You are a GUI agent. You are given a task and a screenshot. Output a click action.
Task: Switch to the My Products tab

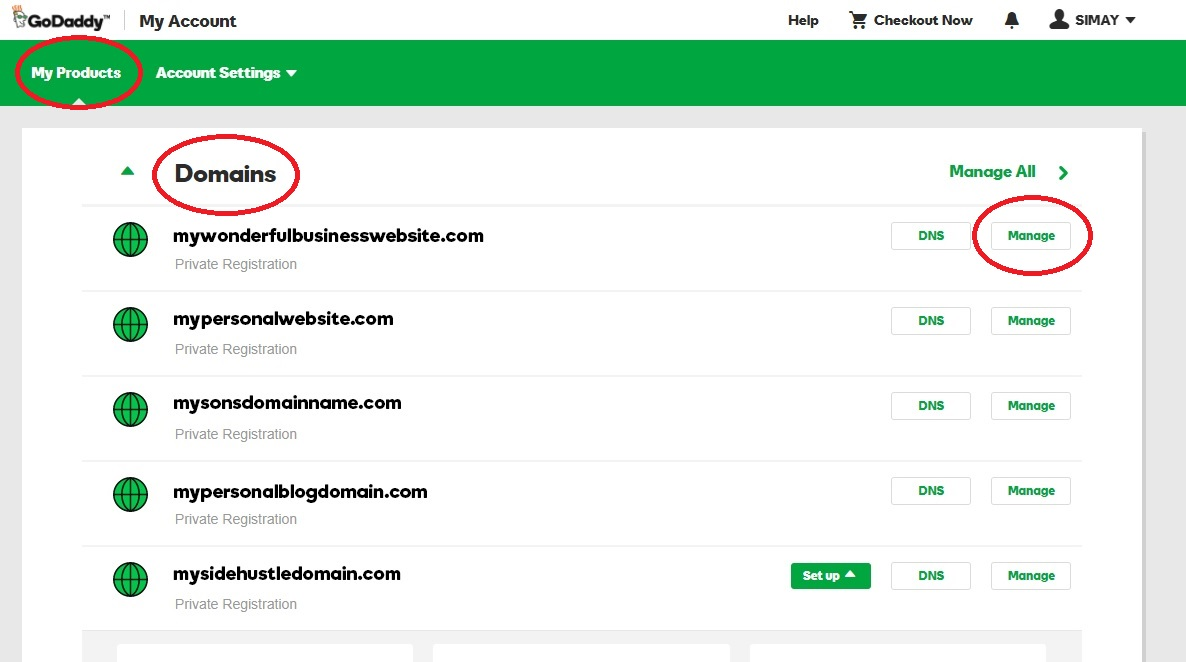[78, 72]
